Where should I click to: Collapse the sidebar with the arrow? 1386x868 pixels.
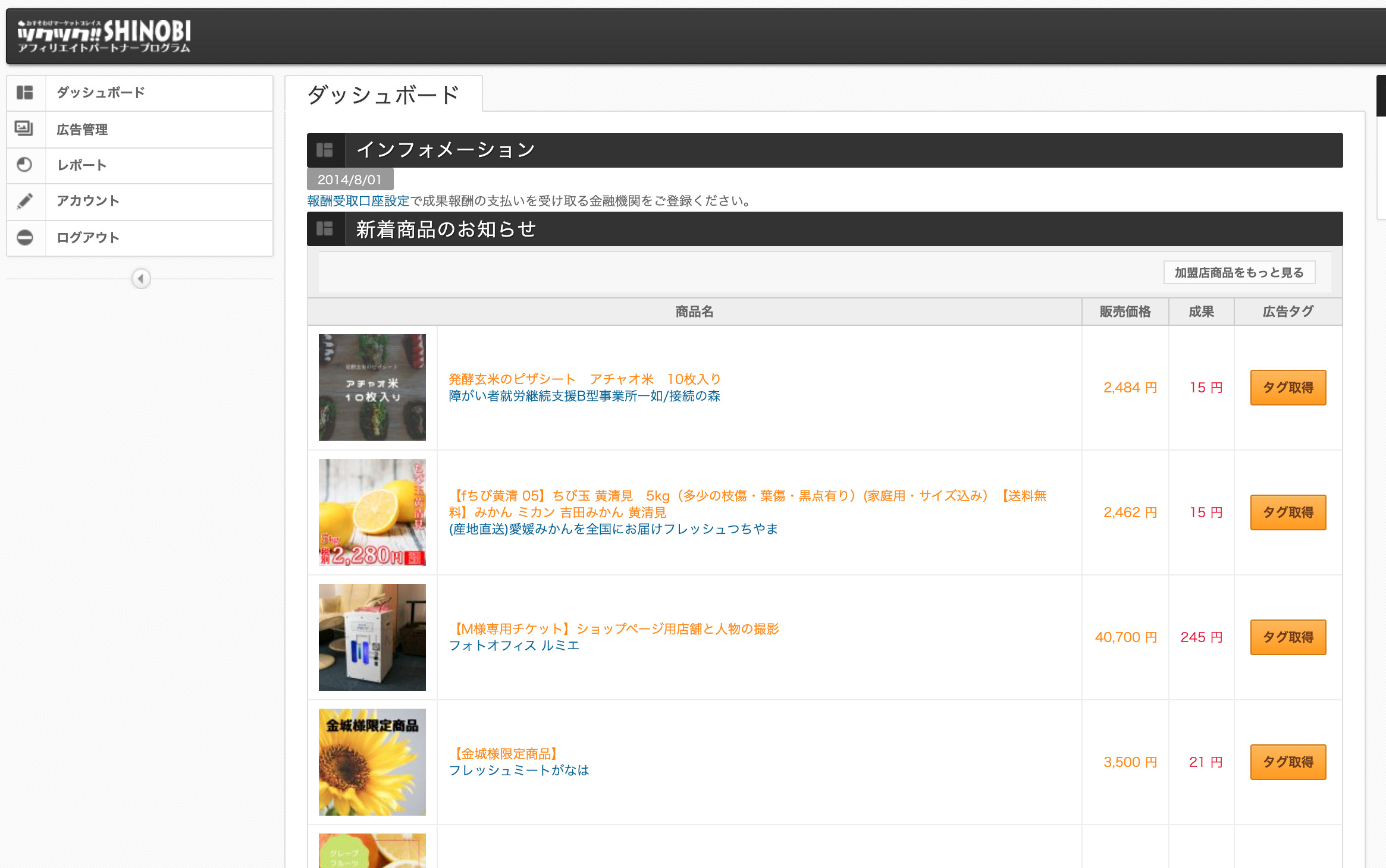[x=141, y=278]
